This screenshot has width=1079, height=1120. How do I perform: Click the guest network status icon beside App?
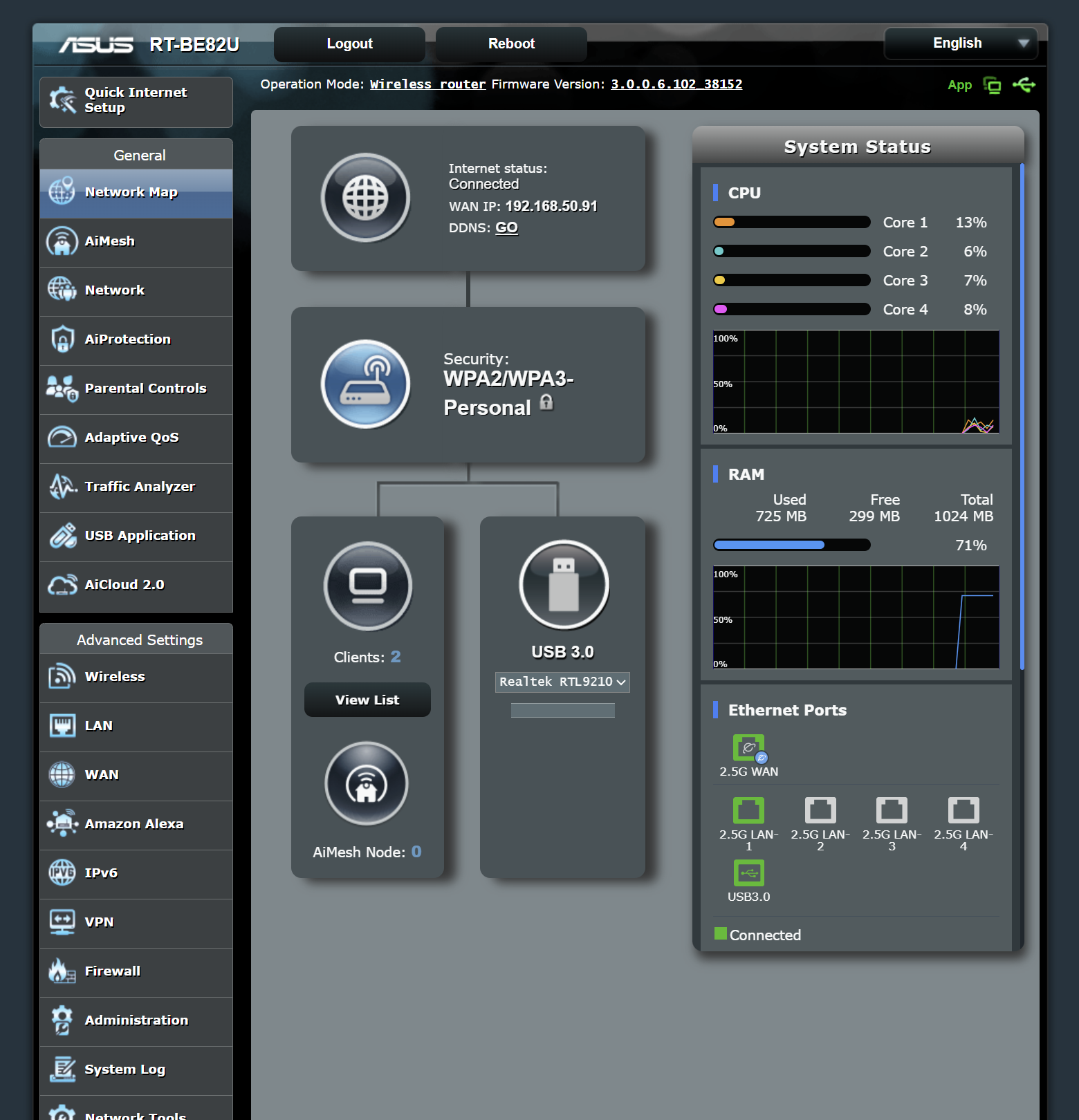point(993,85)
